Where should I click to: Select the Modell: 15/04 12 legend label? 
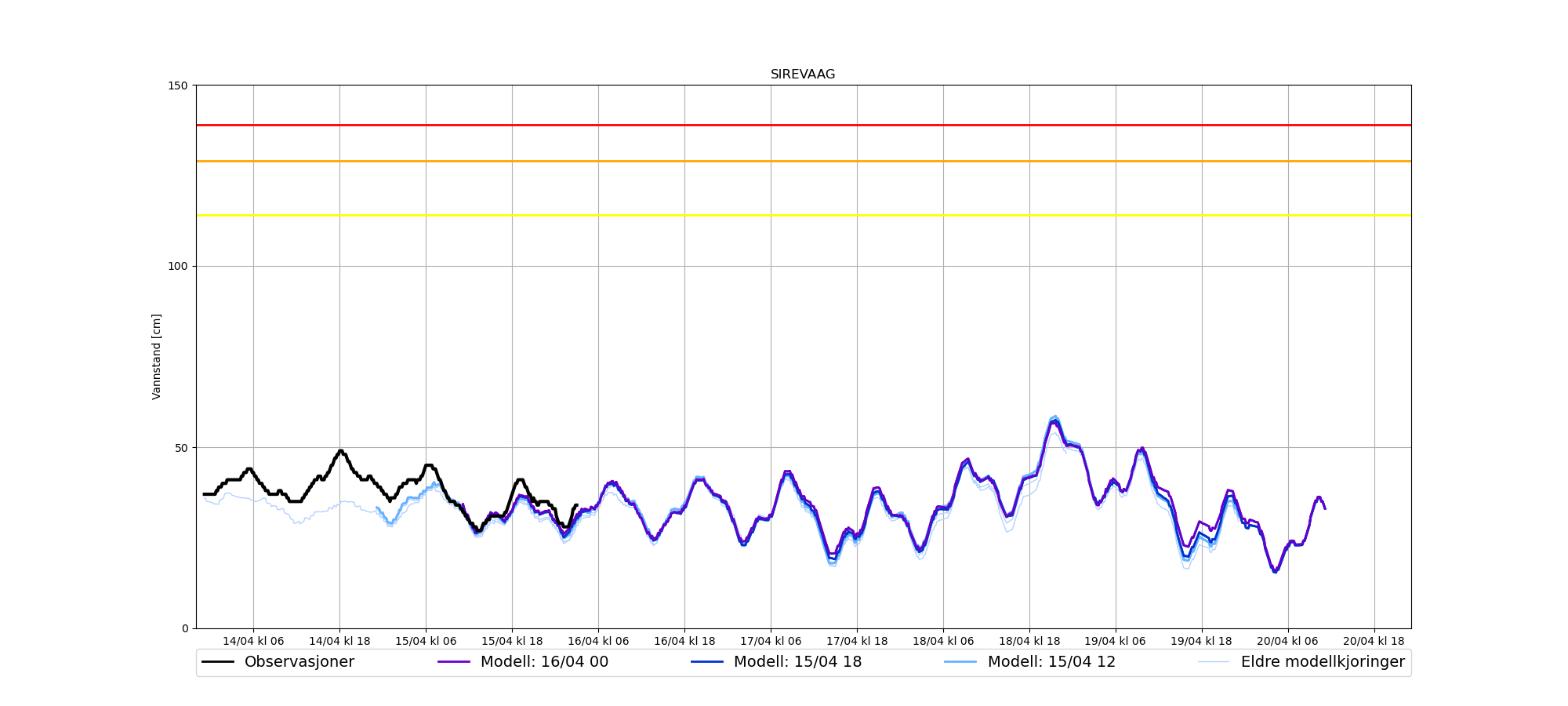pos(1051,662)
